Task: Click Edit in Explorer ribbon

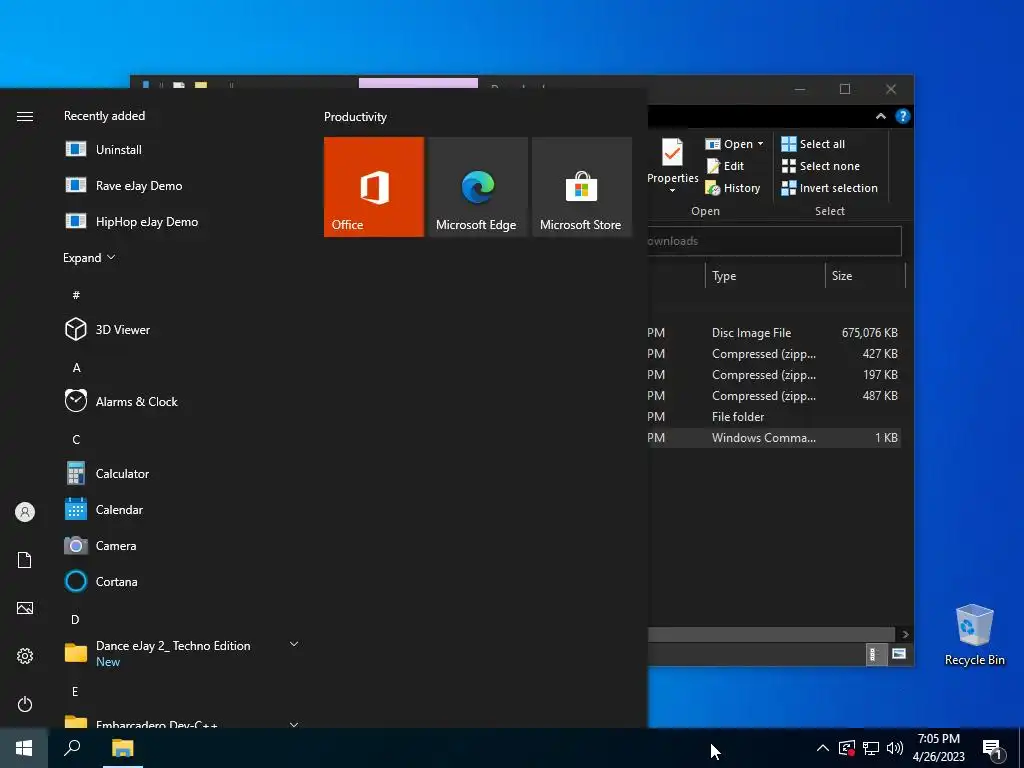Action: click(725, 166)
